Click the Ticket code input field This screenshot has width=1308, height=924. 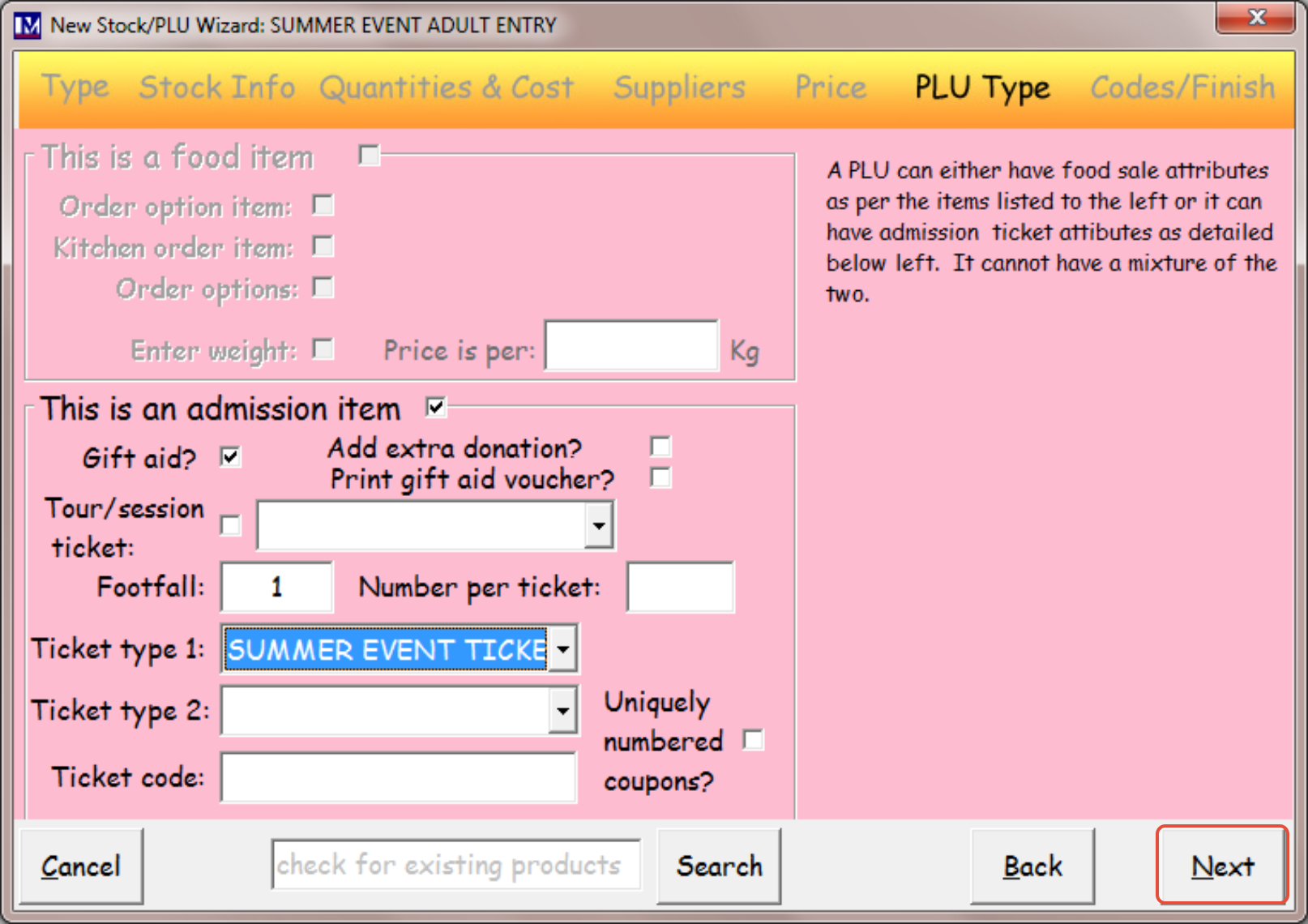(x=399, y=777)
